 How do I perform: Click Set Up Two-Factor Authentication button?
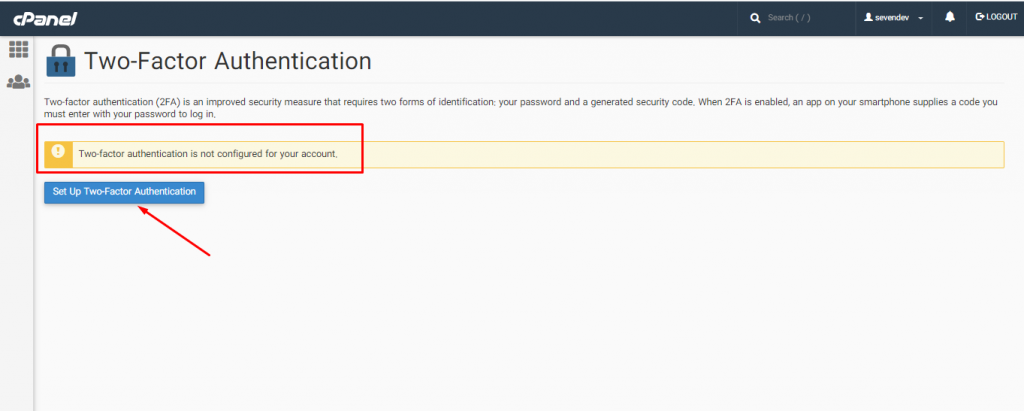click(124, 192)
